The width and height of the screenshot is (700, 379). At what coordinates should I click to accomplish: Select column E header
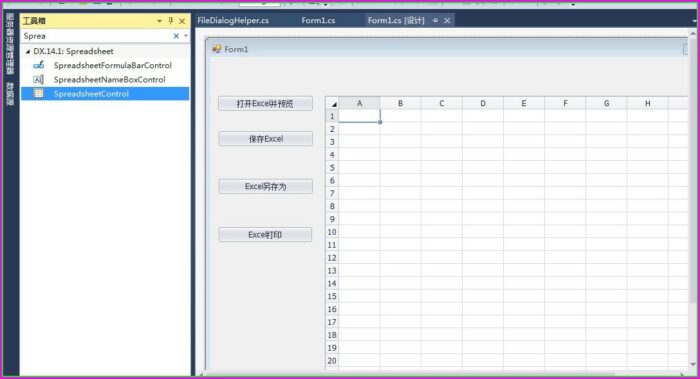(x=524, y=104)
